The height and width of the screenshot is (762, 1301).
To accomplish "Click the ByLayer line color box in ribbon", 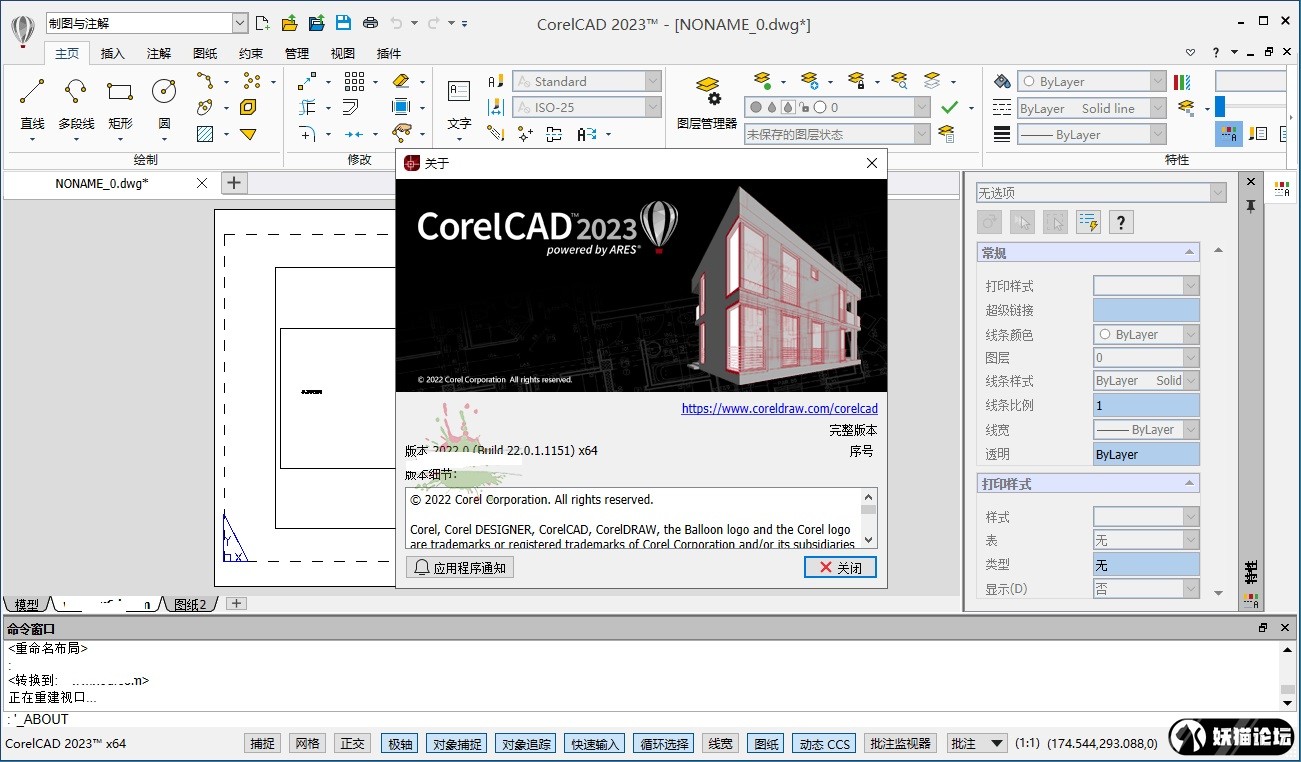I will (1092, 81).
